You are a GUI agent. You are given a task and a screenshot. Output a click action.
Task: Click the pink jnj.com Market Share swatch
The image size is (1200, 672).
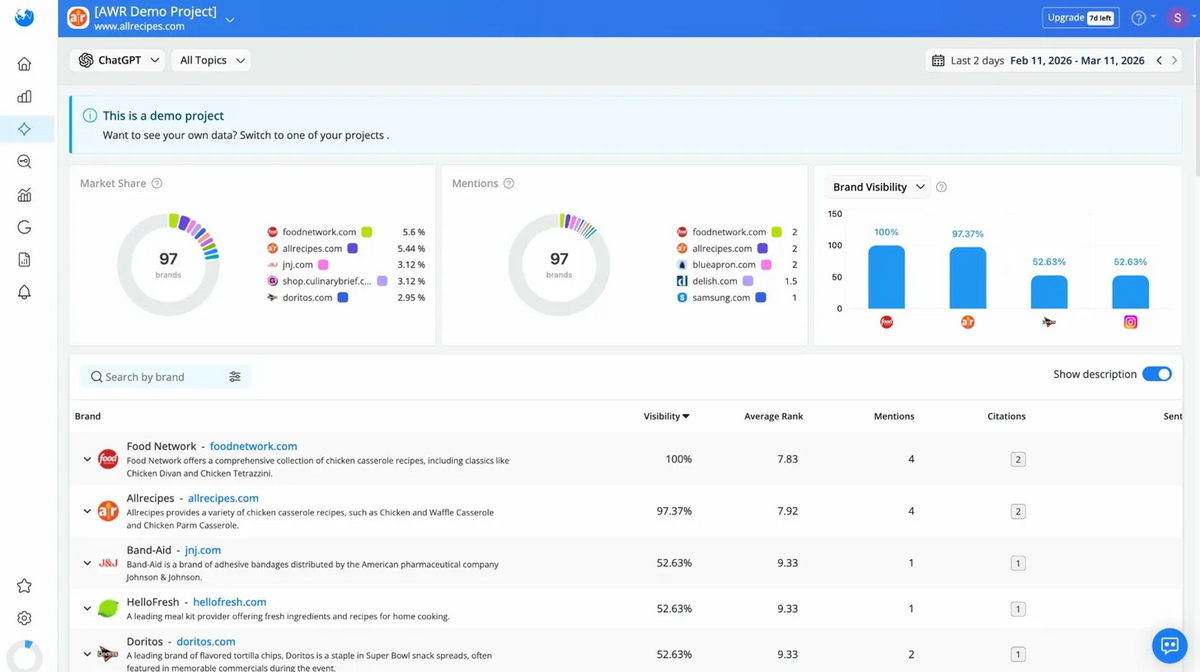pos(323,265)
